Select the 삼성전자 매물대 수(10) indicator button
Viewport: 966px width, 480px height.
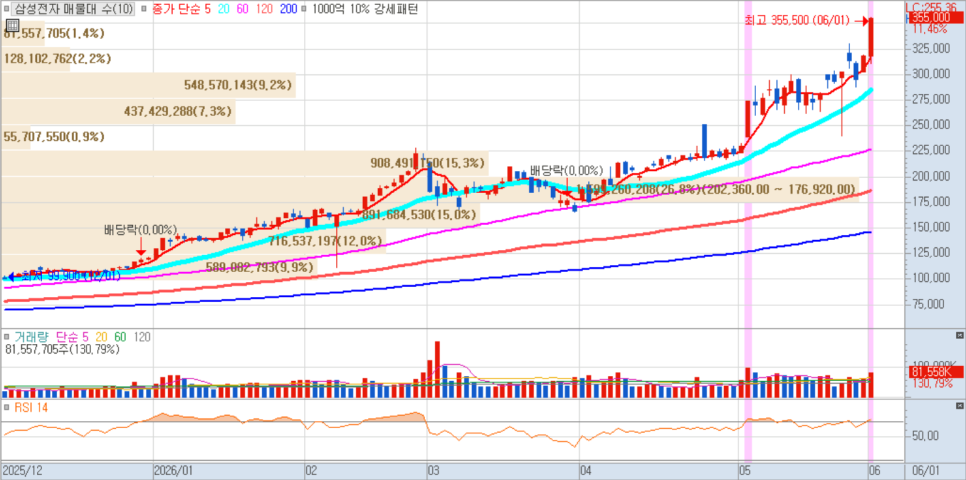click(x=73, y=9)
